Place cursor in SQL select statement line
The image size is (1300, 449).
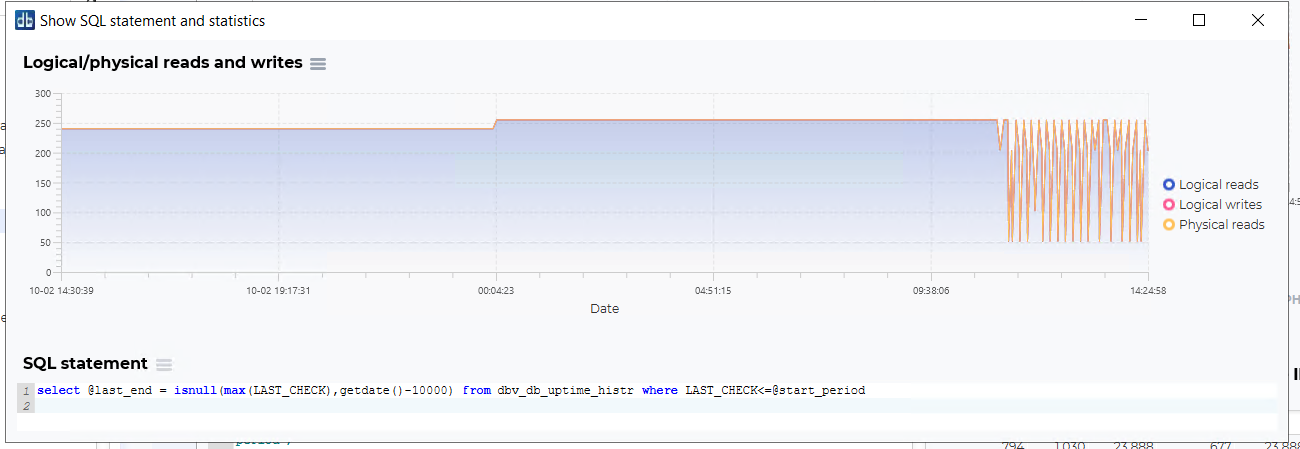point(450,390)
